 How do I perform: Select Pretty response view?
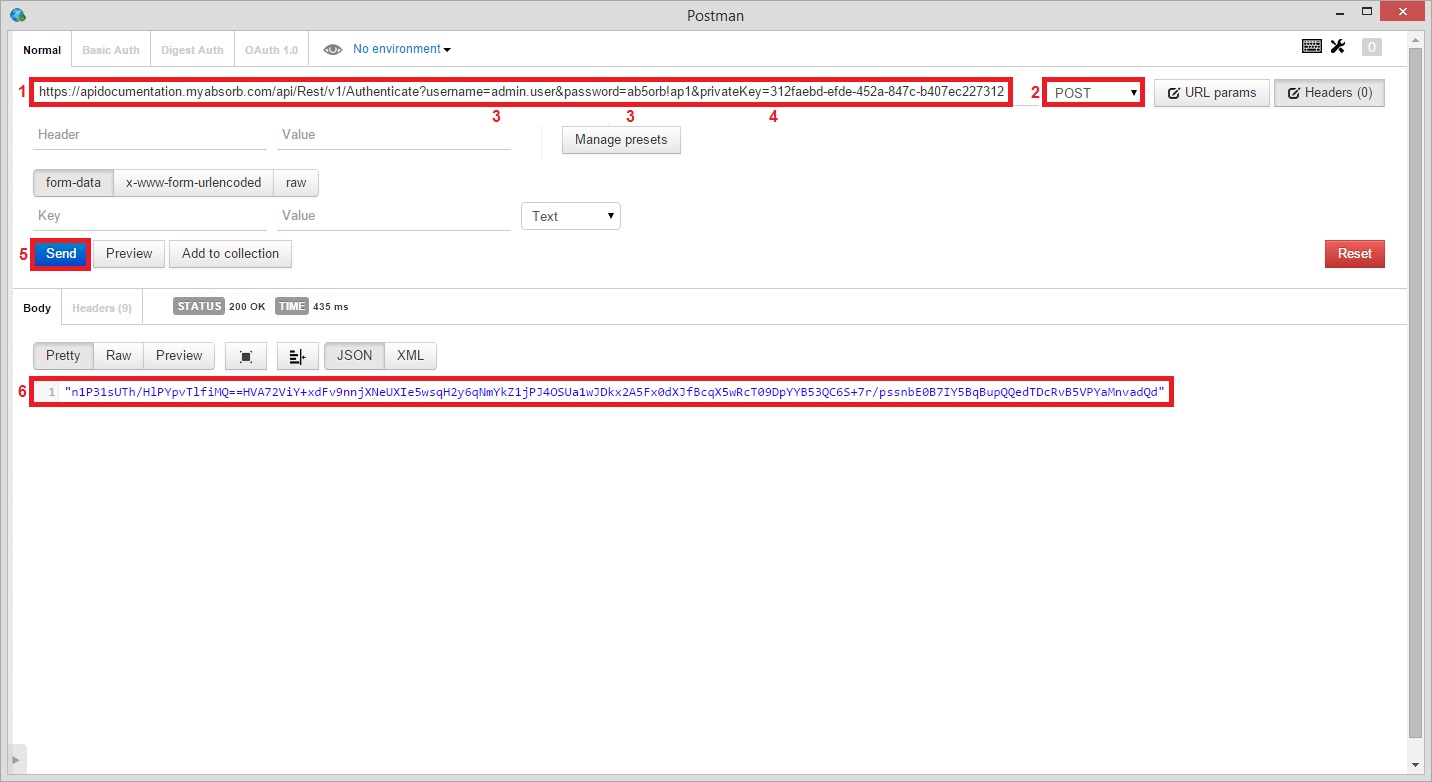click(x=63, y=356)
